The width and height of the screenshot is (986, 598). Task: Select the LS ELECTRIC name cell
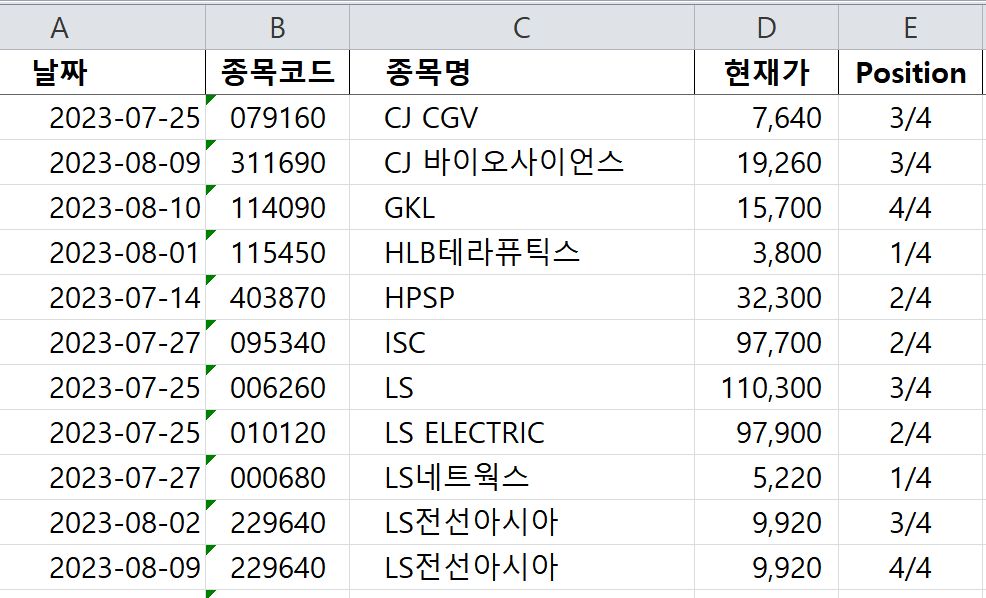521,433
